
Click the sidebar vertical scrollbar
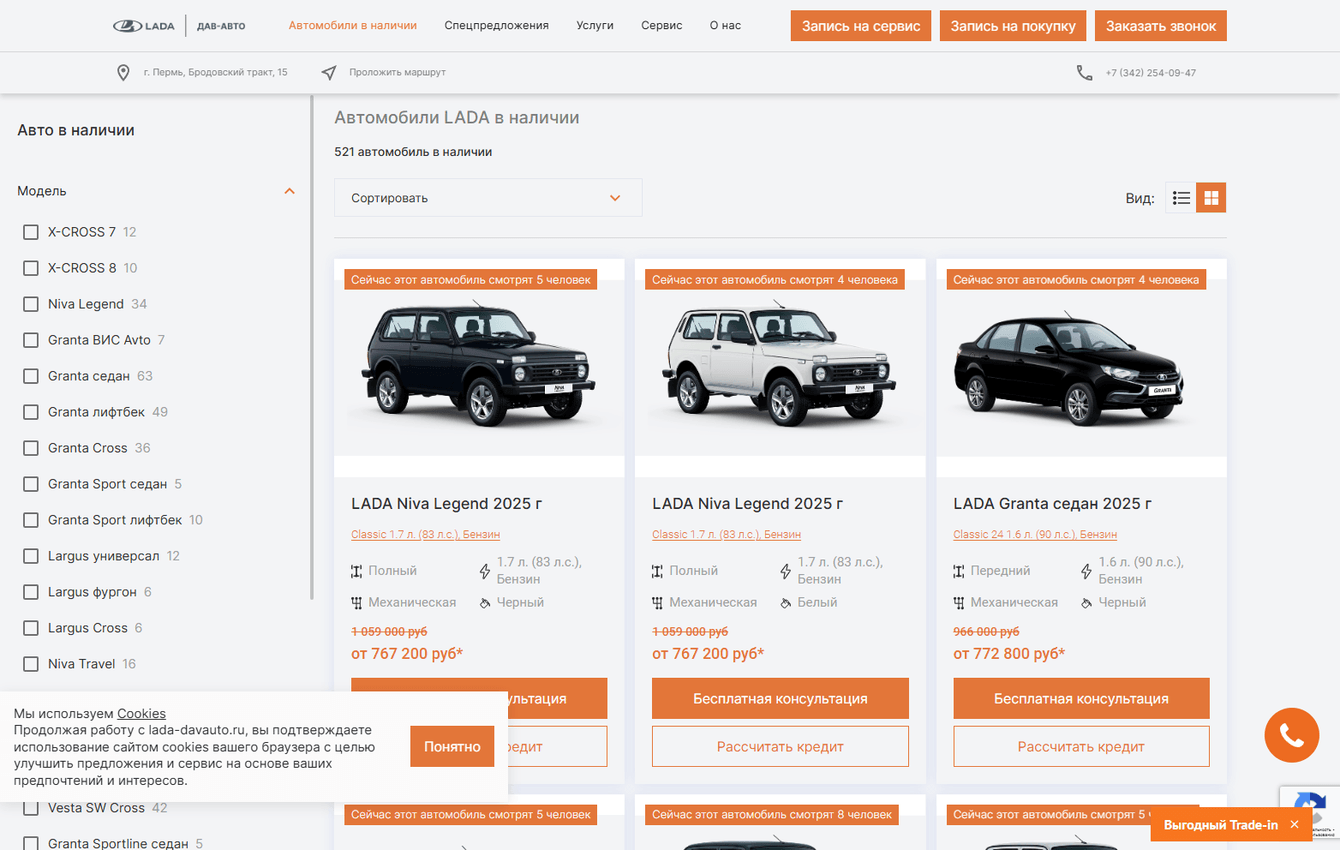click(312, 348)
